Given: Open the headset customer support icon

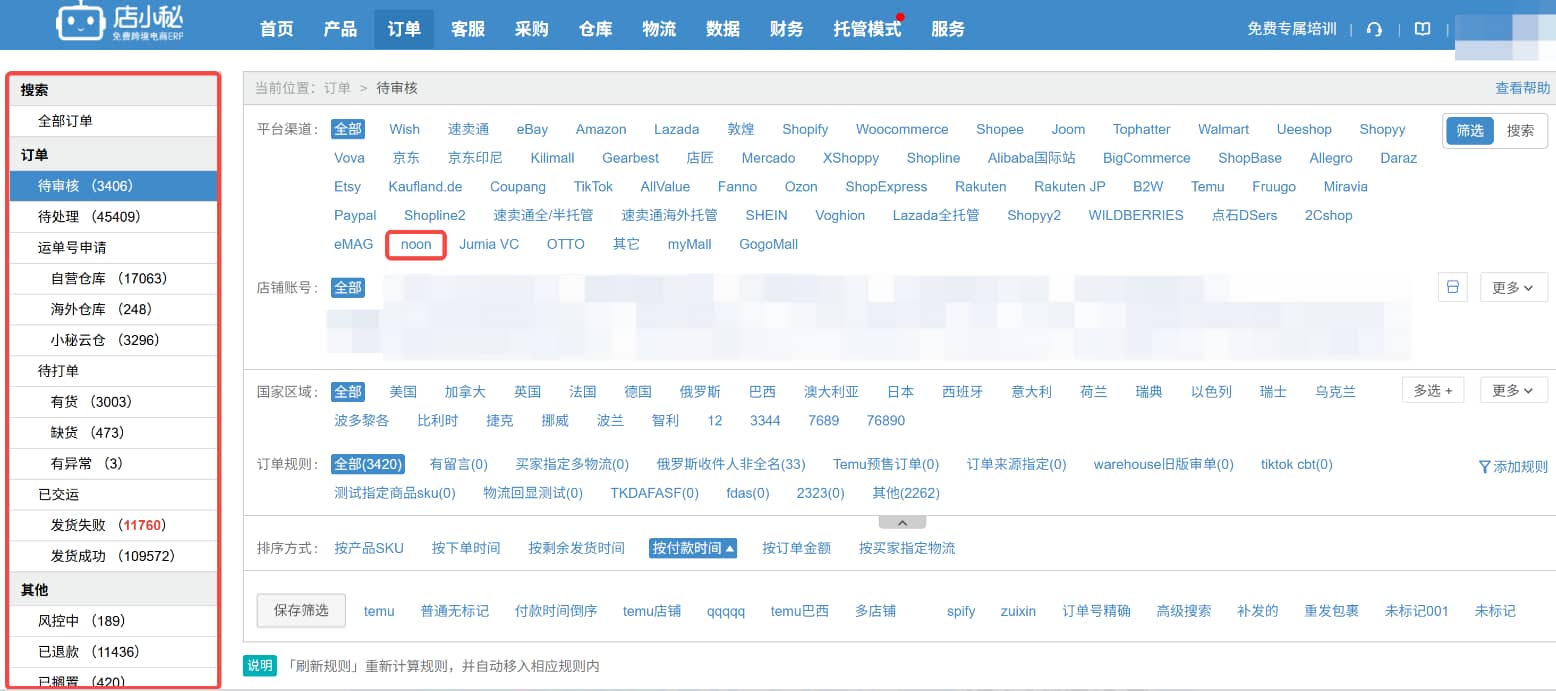Looking at the screenshot, I should 1374,29.
